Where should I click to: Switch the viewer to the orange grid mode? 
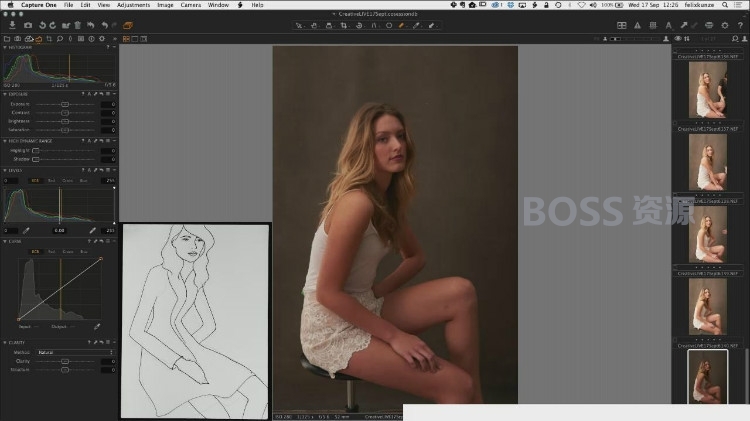pos(126,39)
